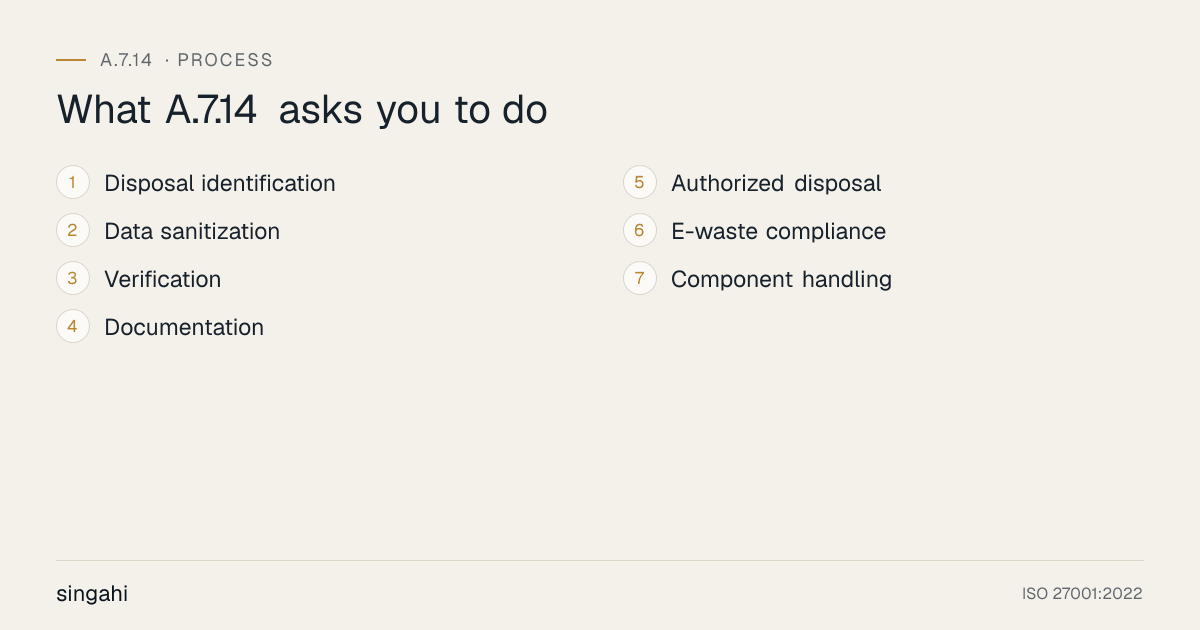Click the 'What A.7.14 asks you to do' heading
The width and height of the screenshot is (1200, 630).
[x=302, y=109]
